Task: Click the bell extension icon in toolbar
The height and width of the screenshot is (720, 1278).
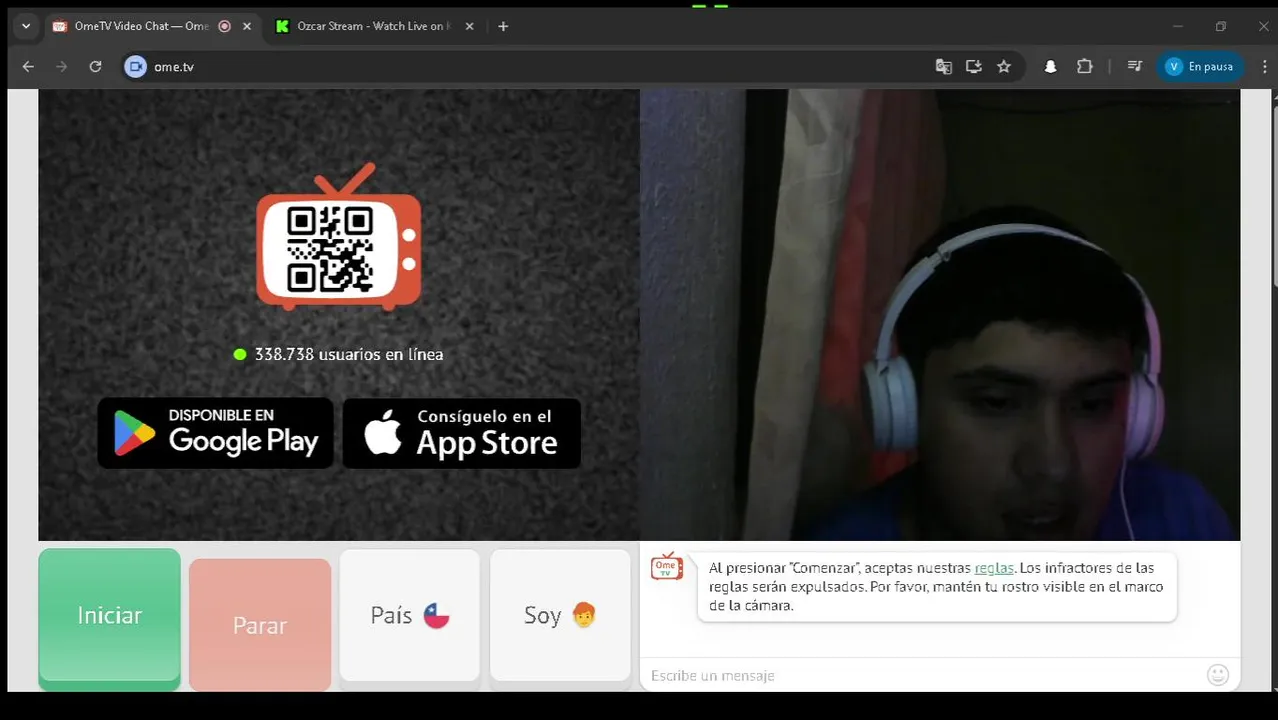Action: [1050, 66]
